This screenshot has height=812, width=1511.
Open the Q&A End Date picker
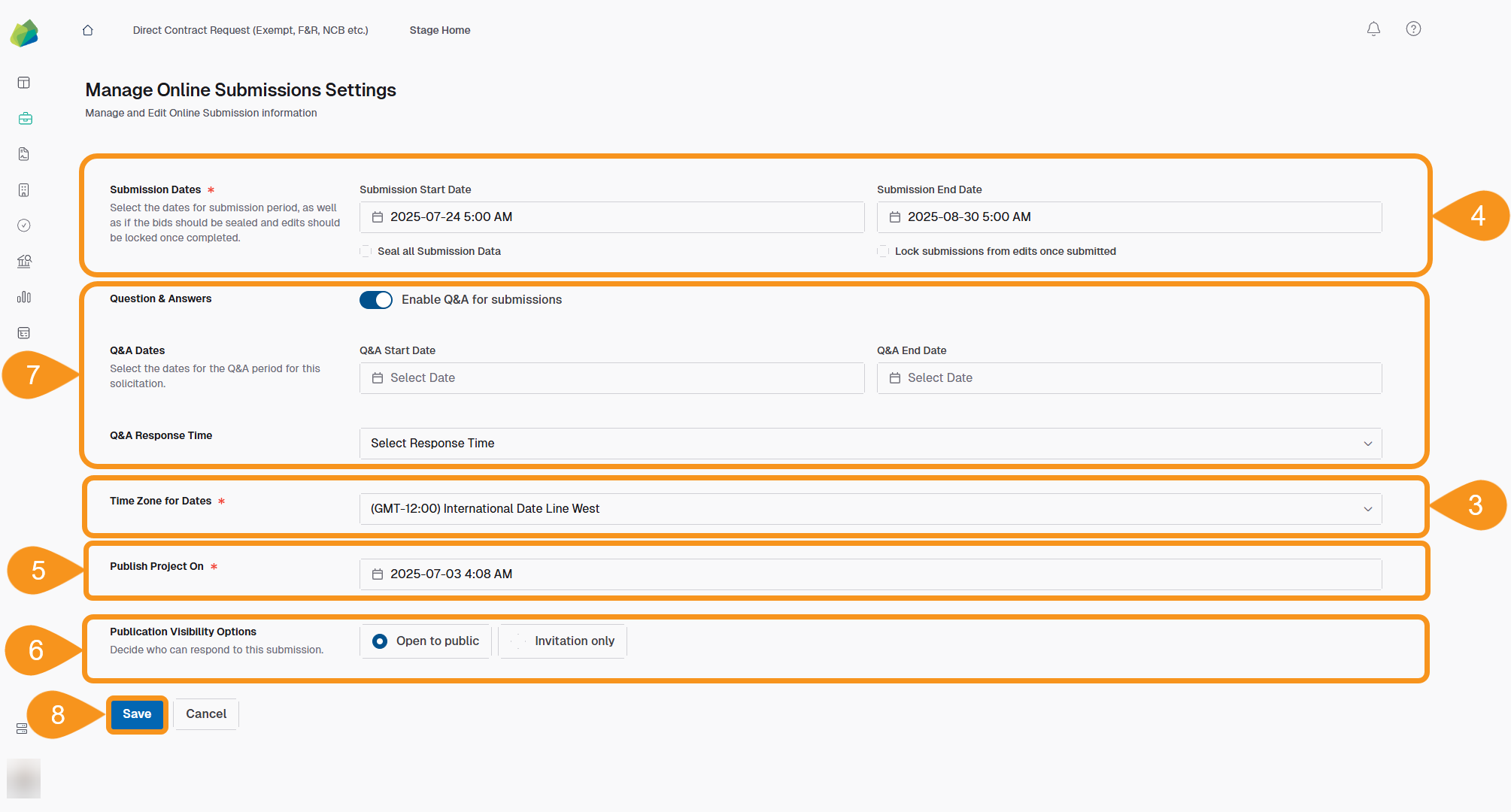(x=1128, y=377)
